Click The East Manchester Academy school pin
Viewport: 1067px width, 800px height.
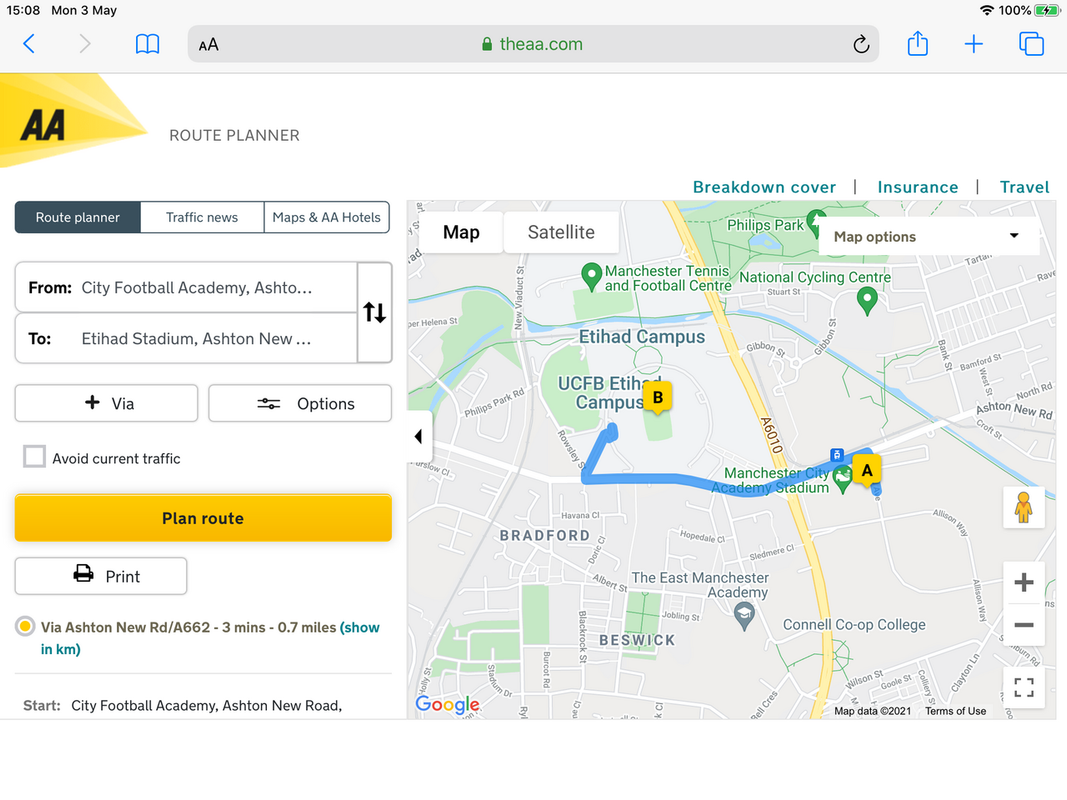744,616
